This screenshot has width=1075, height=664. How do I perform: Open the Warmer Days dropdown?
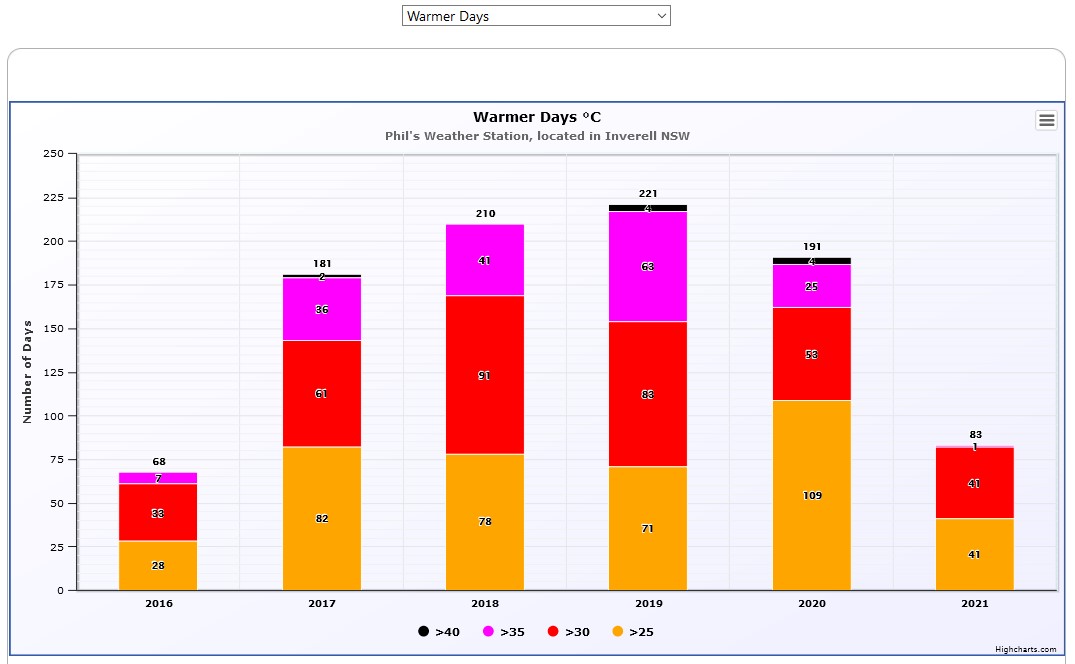coord(536,16)
